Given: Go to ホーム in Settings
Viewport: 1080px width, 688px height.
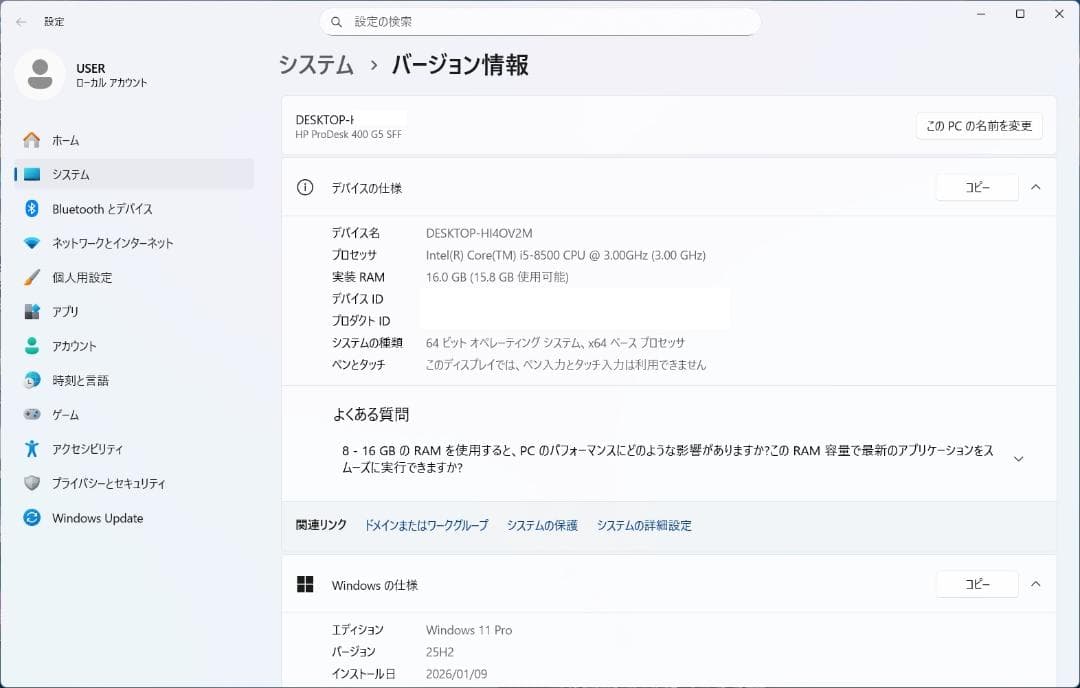Looking at the screenshot, I should pos(62,140).
